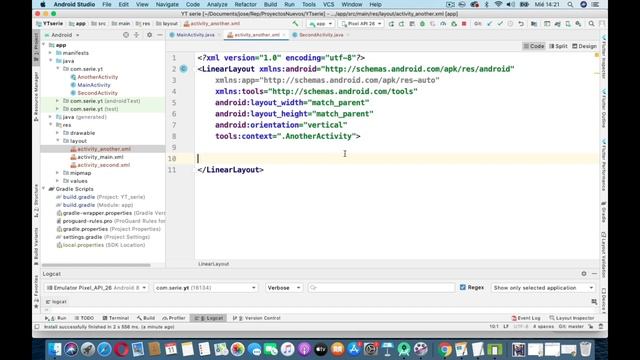640x360 pixels.
Task: Open the App Store from the Dock
Action: click(x=354, y=349)
